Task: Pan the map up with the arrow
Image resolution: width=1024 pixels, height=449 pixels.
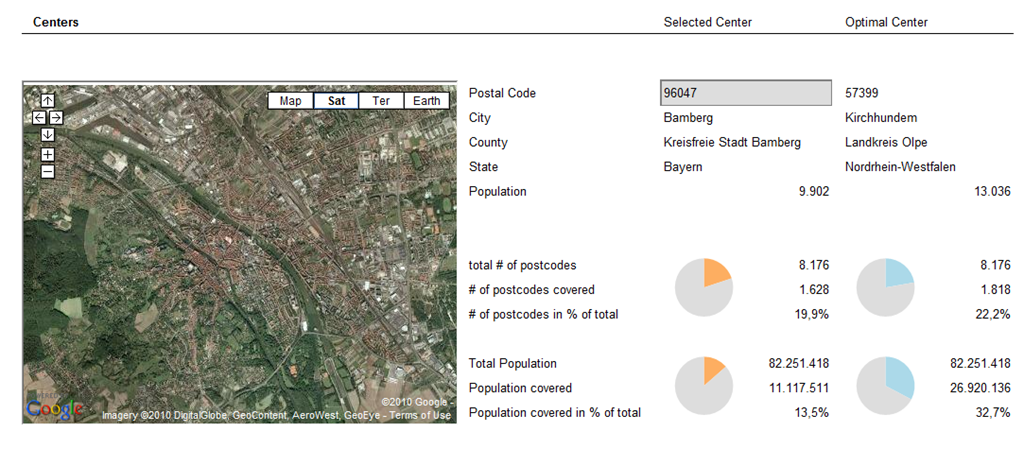Action: pyautogui.click(x=48, y=101)
